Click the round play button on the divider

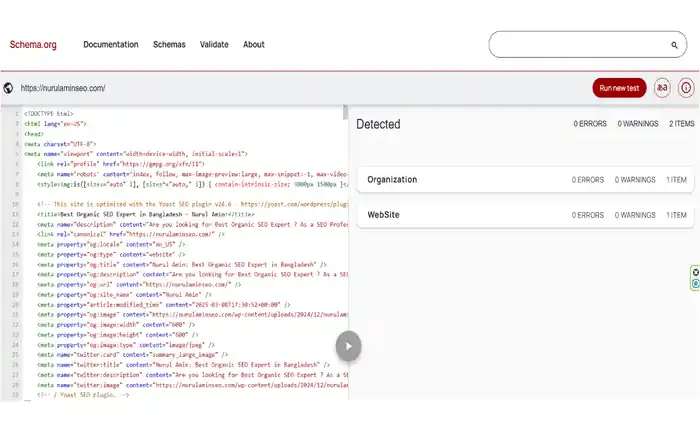(348, 346)
